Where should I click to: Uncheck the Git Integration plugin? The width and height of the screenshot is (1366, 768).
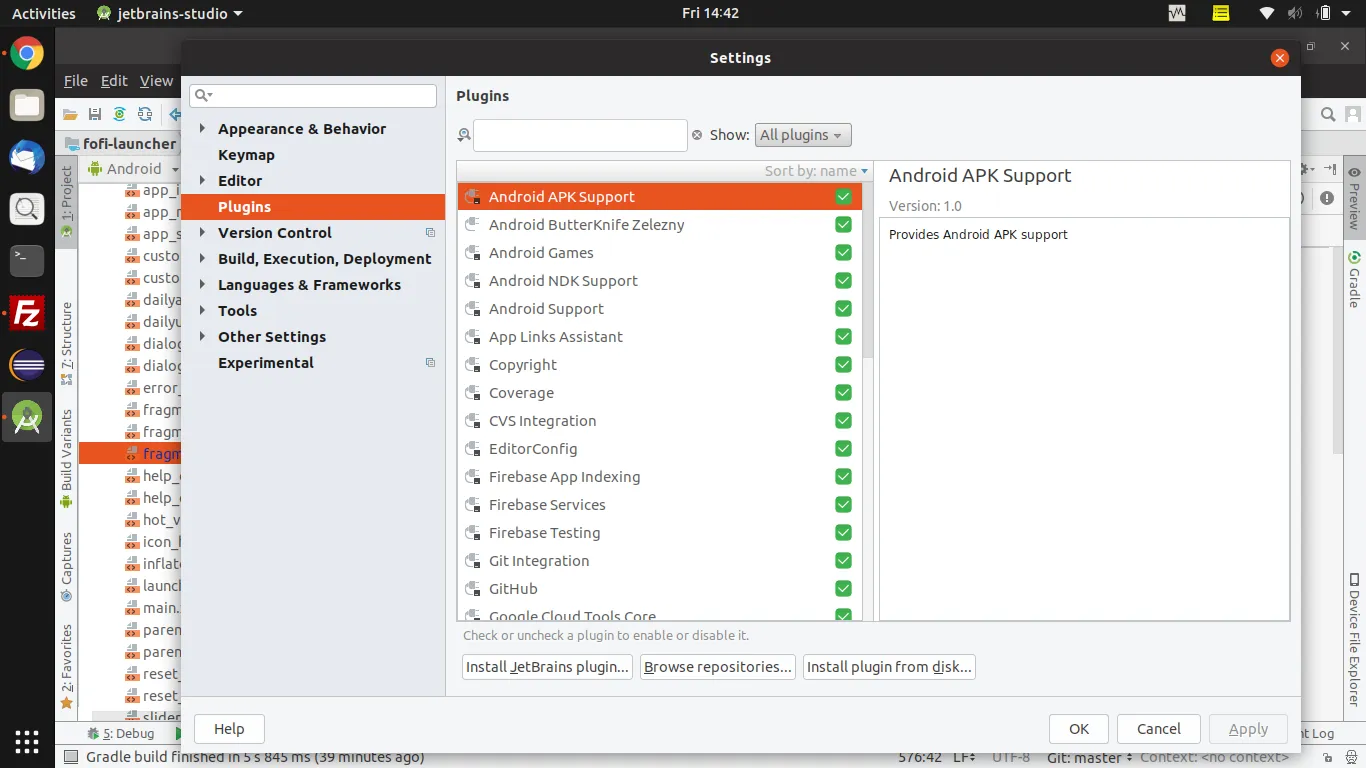843,561
